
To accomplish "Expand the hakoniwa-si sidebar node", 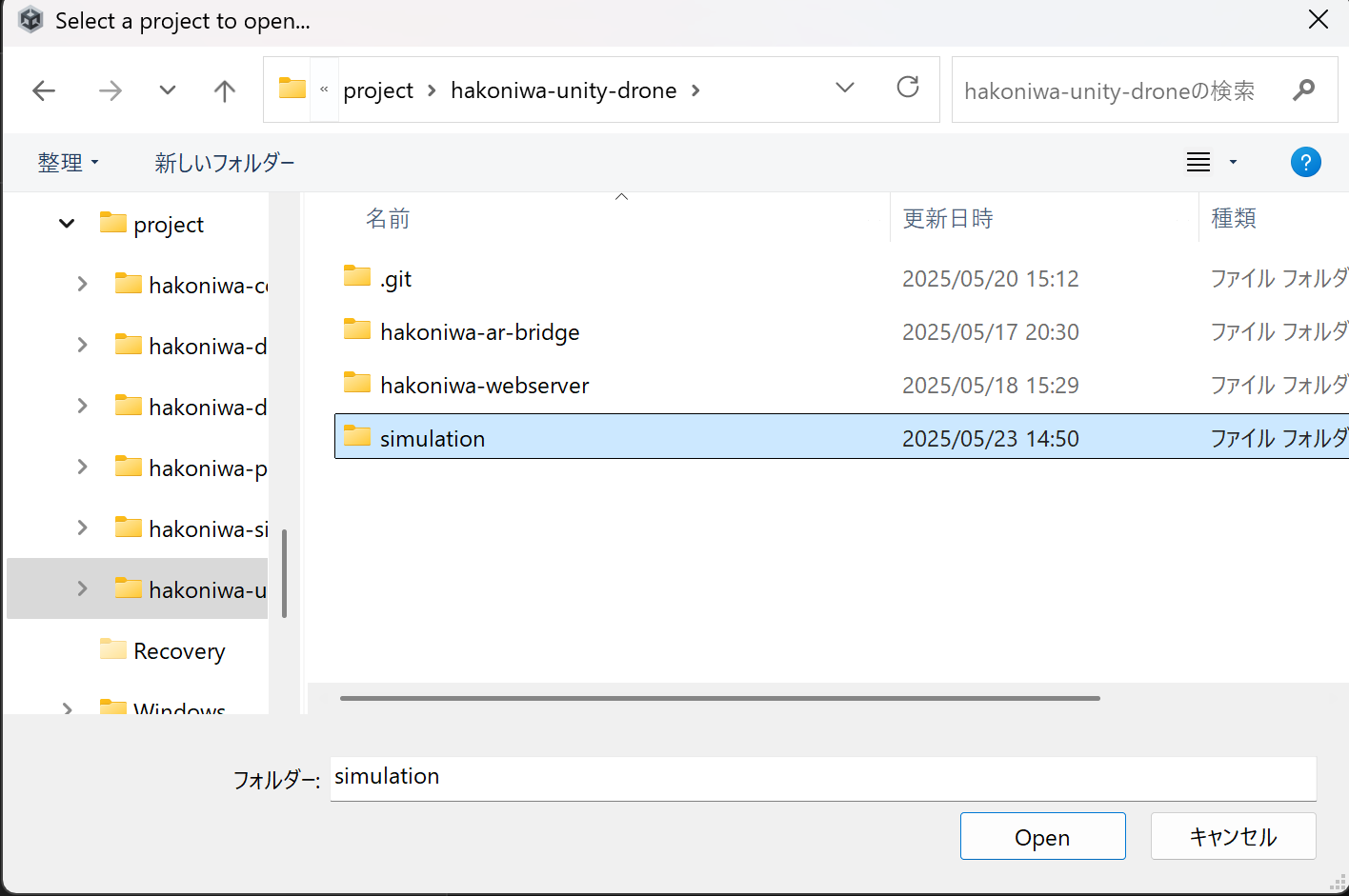I will point(82,528).
